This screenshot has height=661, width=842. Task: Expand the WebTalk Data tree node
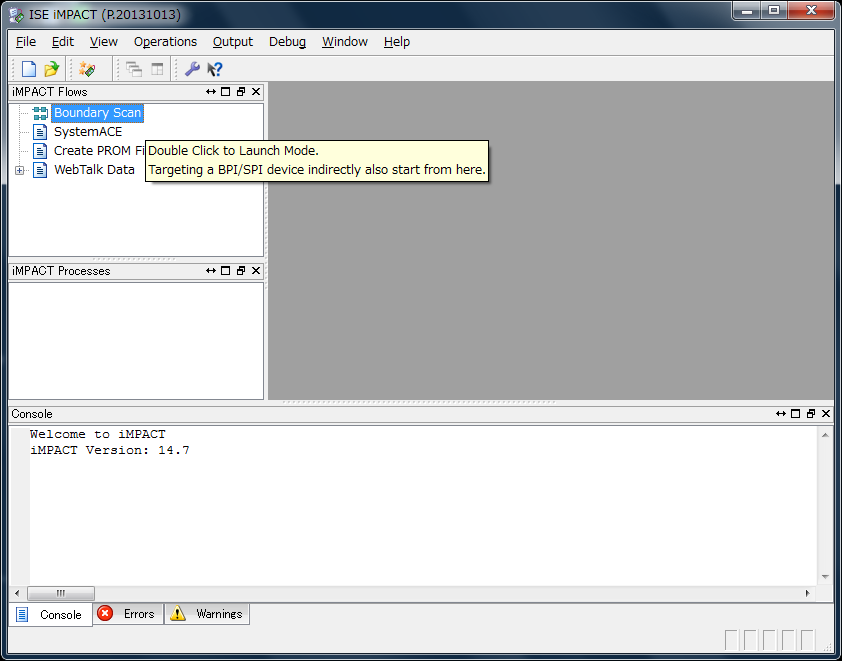20,170
